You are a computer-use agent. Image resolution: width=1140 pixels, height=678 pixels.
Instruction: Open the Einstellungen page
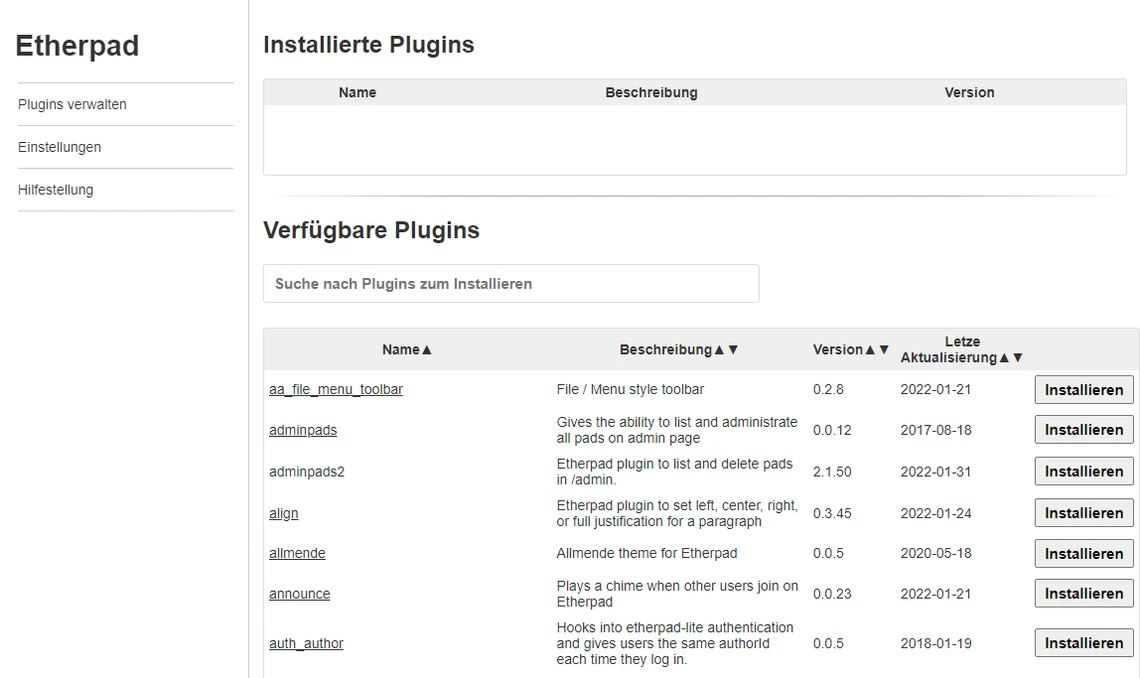coord(59,146)
